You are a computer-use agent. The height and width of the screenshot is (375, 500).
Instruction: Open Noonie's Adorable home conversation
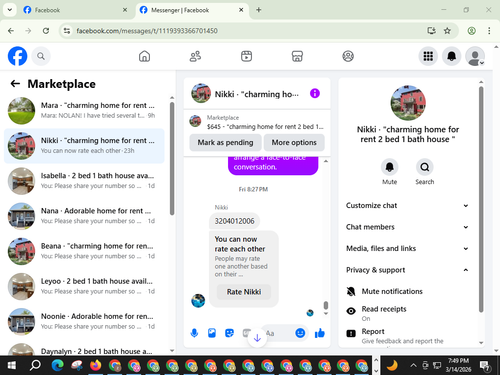(84, 321)
